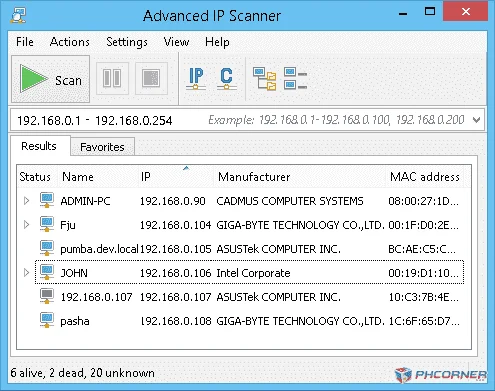
Task: Expand the Fju row
Action: 26,225
